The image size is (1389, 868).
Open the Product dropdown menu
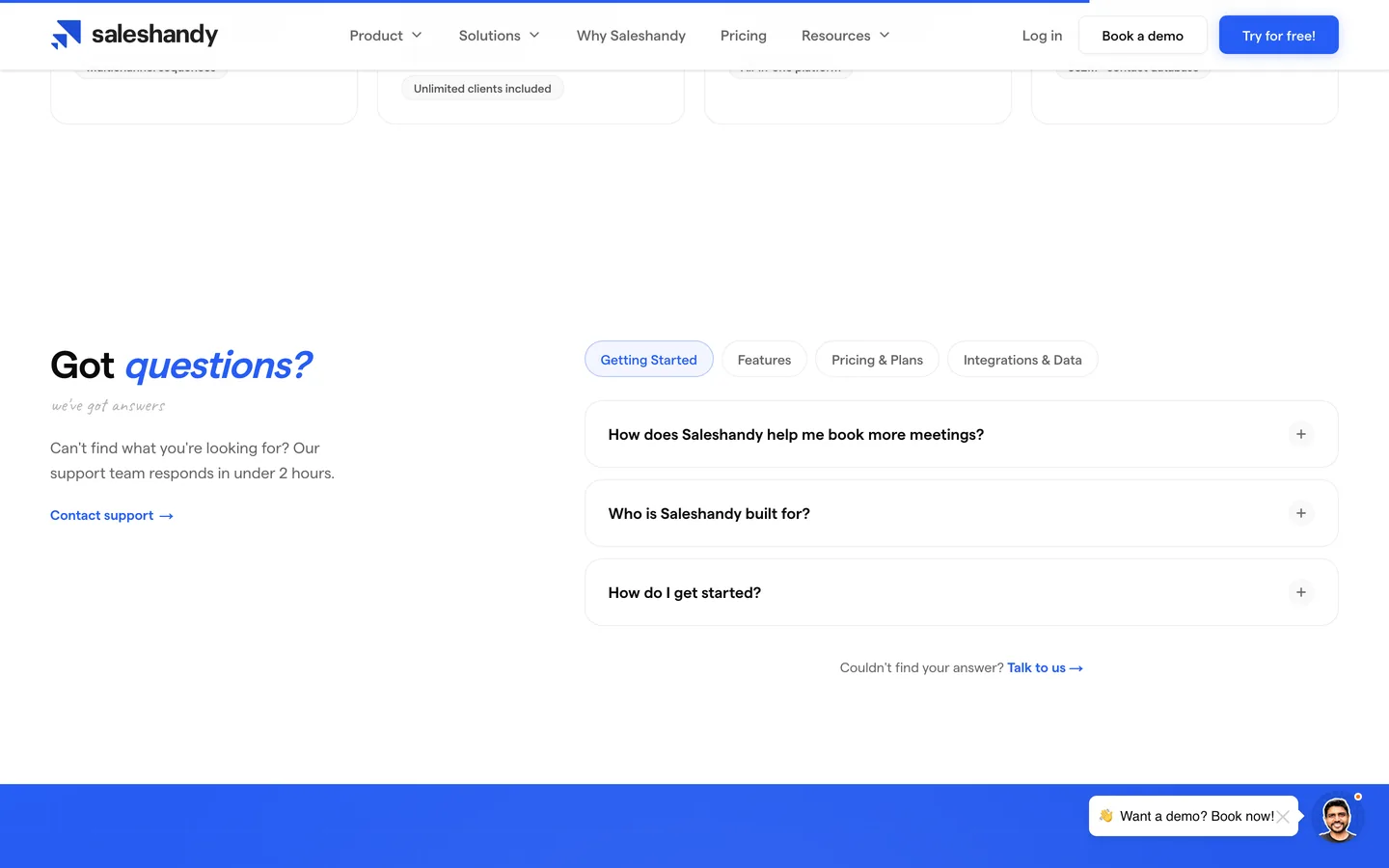(x=386, y=36)
